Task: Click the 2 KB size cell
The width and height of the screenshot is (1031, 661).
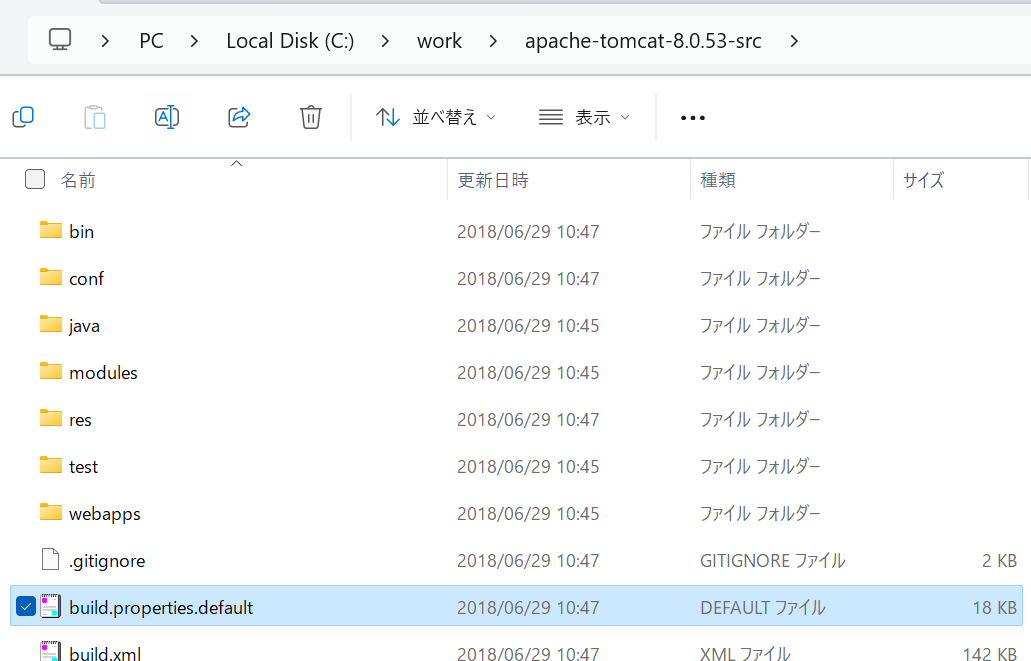Action: [999, 560]
